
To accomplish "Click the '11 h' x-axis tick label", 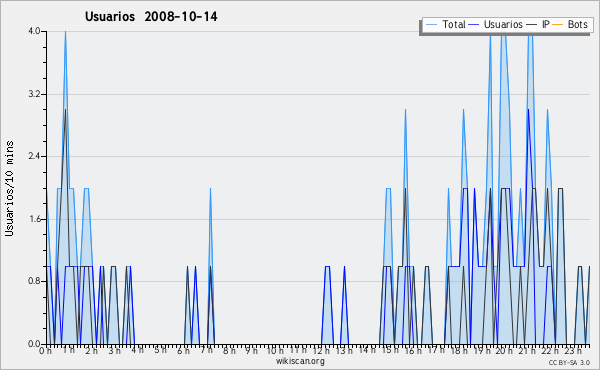I will tap(298, 350).
